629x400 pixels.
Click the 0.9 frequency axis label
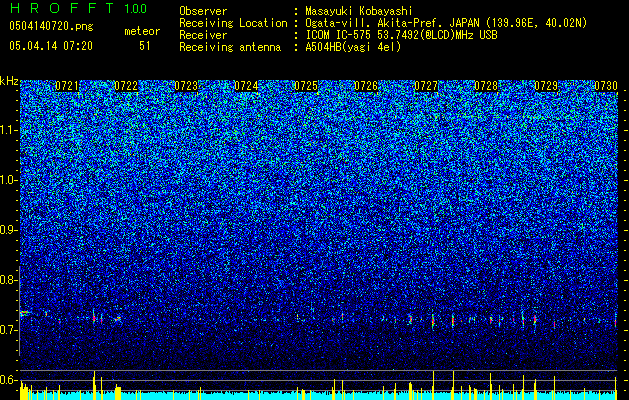9,230
